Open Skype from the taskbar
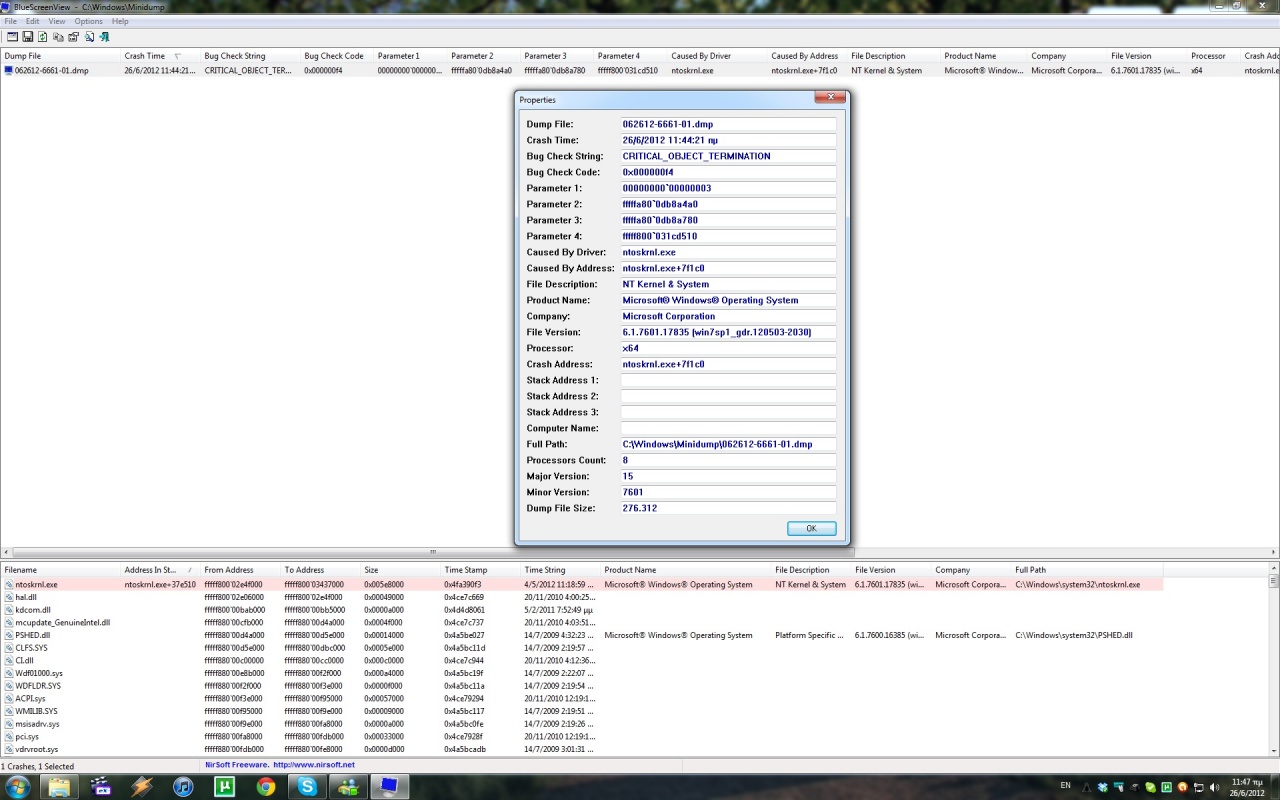Image resolution: width=1280 pixels, height=800 pixels. [306, 786]
